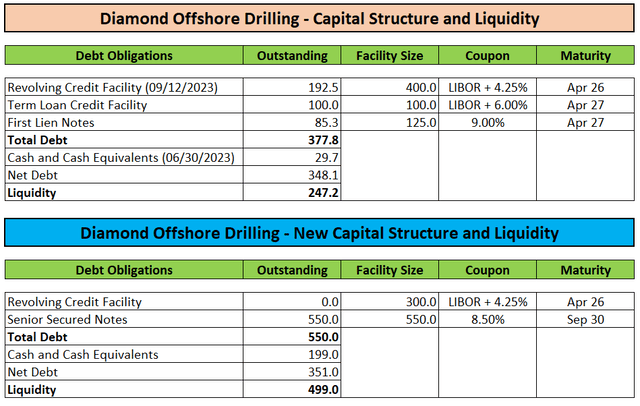The width and height of the screenshot is (640, 406).
Task: Select 'Outstanding' header in the New Capital Structure table
Action: 292,270
